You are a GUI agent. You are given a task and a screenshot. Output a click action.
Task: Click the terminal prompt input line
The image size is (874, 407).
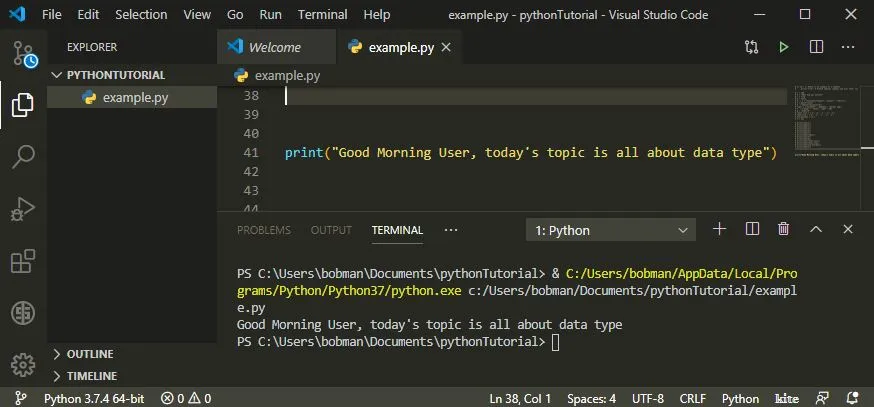[x=398, y=342]
